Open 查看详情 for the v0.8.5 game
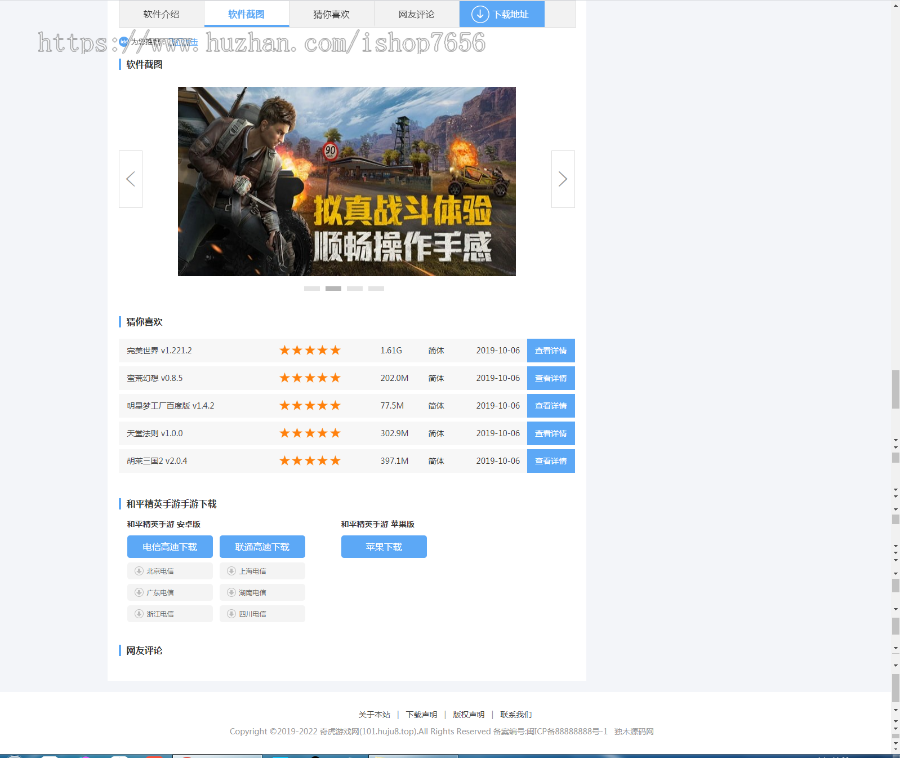900x758 pixels. click(x=551, y=378)
